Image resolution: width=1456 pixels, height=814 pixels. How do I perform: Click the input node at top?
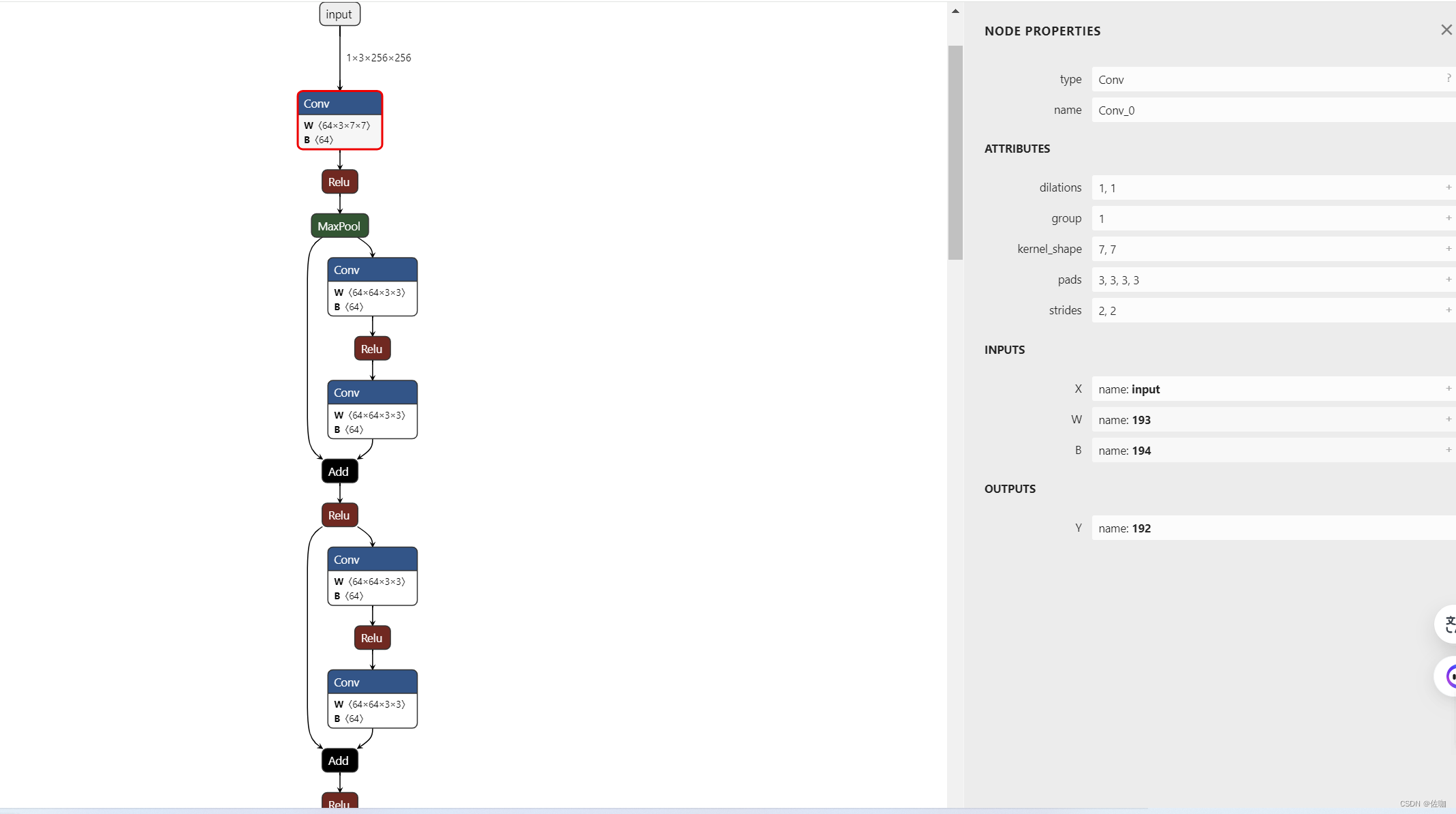point(341,14)
